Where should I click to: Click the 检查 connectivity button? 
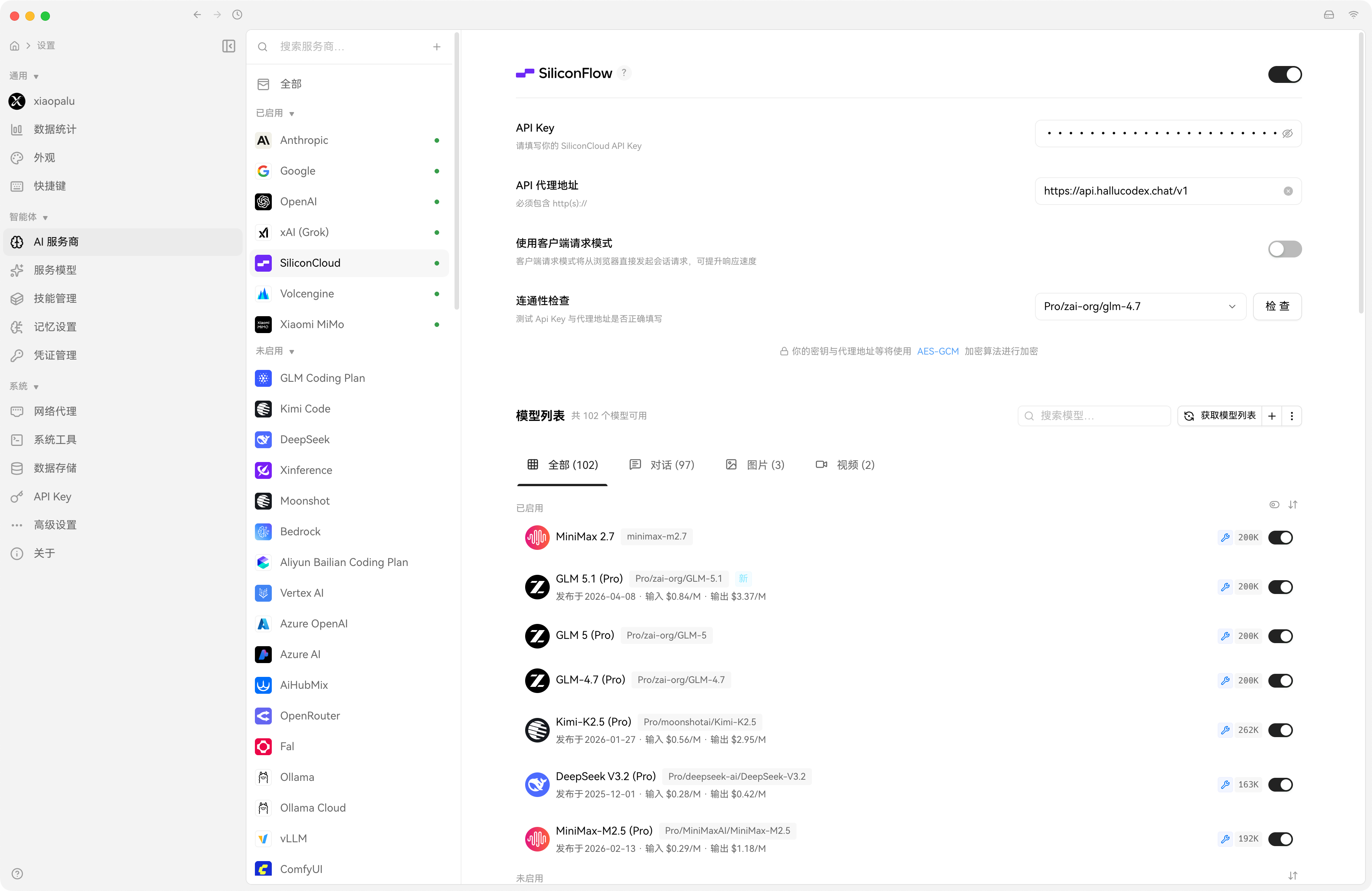[x=1277, y=307]
